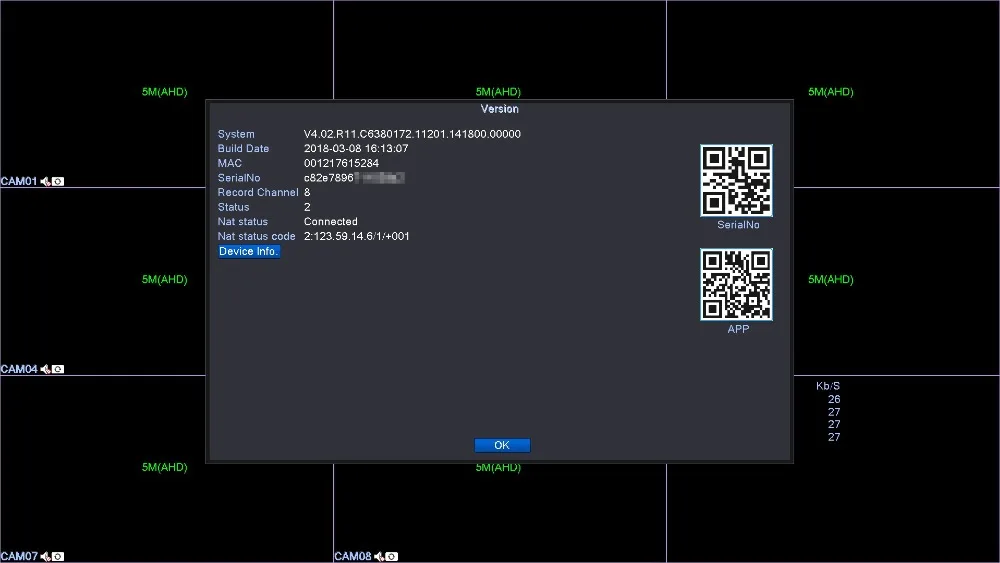
Task: Click the CAM07 record status icon
Action: (x=58, y=557)
